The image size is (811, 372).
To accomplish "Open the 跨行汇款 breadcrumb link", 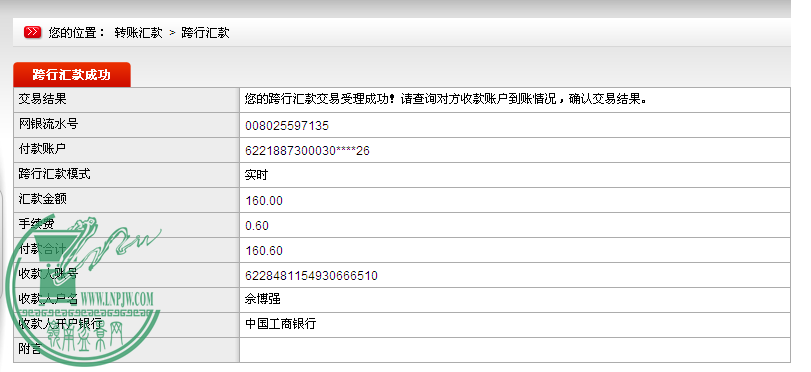I will coord(205,33).
